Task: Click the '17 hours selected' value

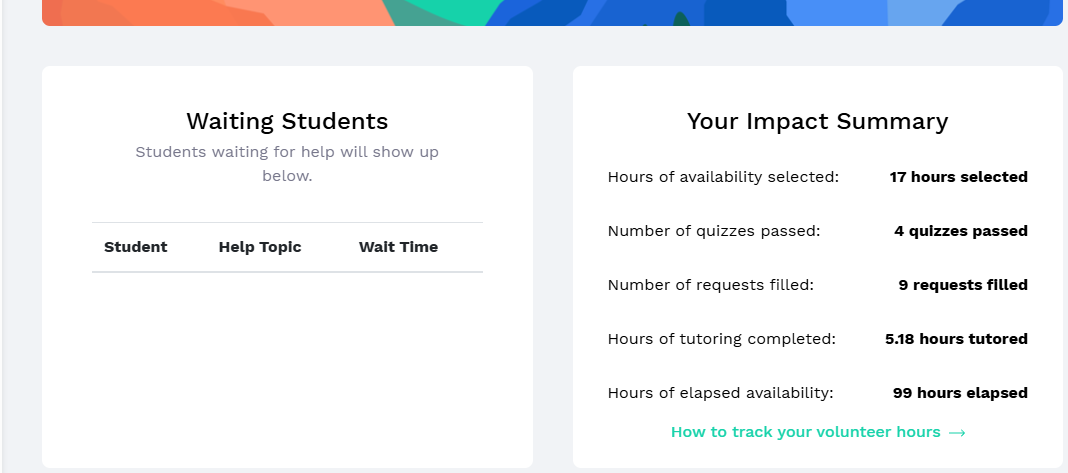Action: point(958,177)
